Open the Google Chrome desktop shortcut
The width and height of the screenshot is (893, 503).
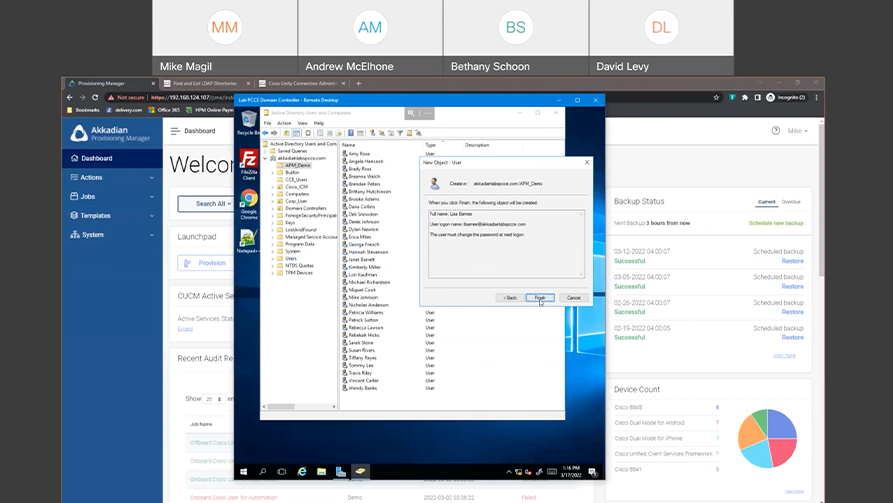[248, 205]
